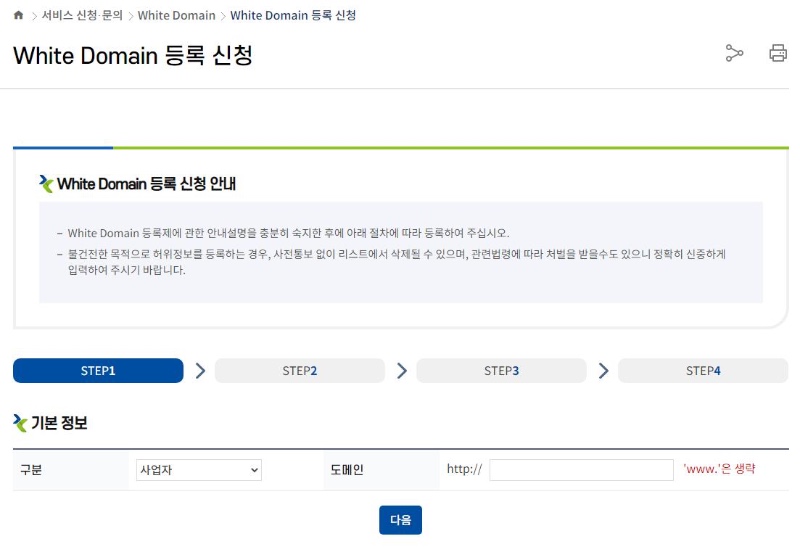Click the arrow between STEP1 and STEP2
Viewport: 800px width, 552px height.
(200, 371)
